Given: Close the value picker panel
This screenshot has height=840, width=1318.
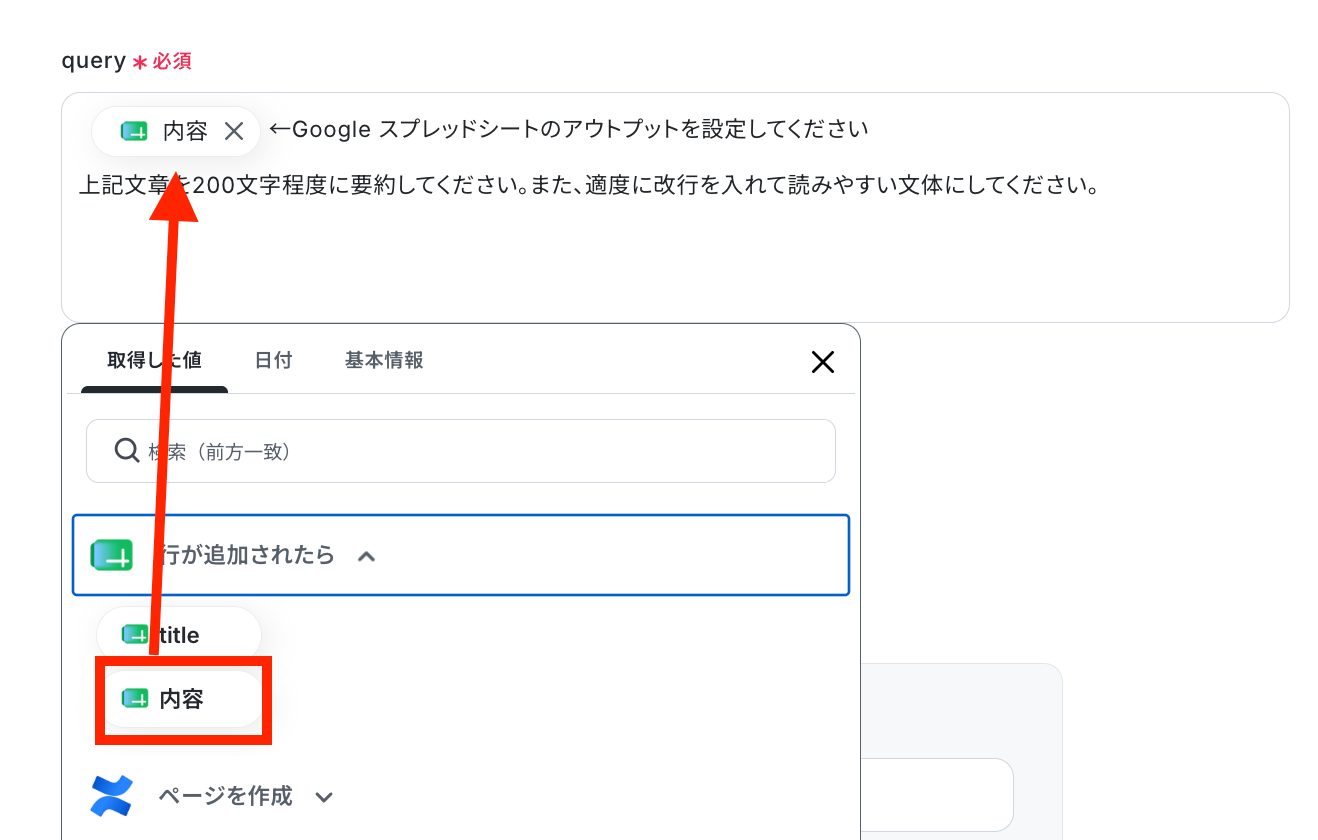Looking at the screenshot, I should tap(822, 362).
